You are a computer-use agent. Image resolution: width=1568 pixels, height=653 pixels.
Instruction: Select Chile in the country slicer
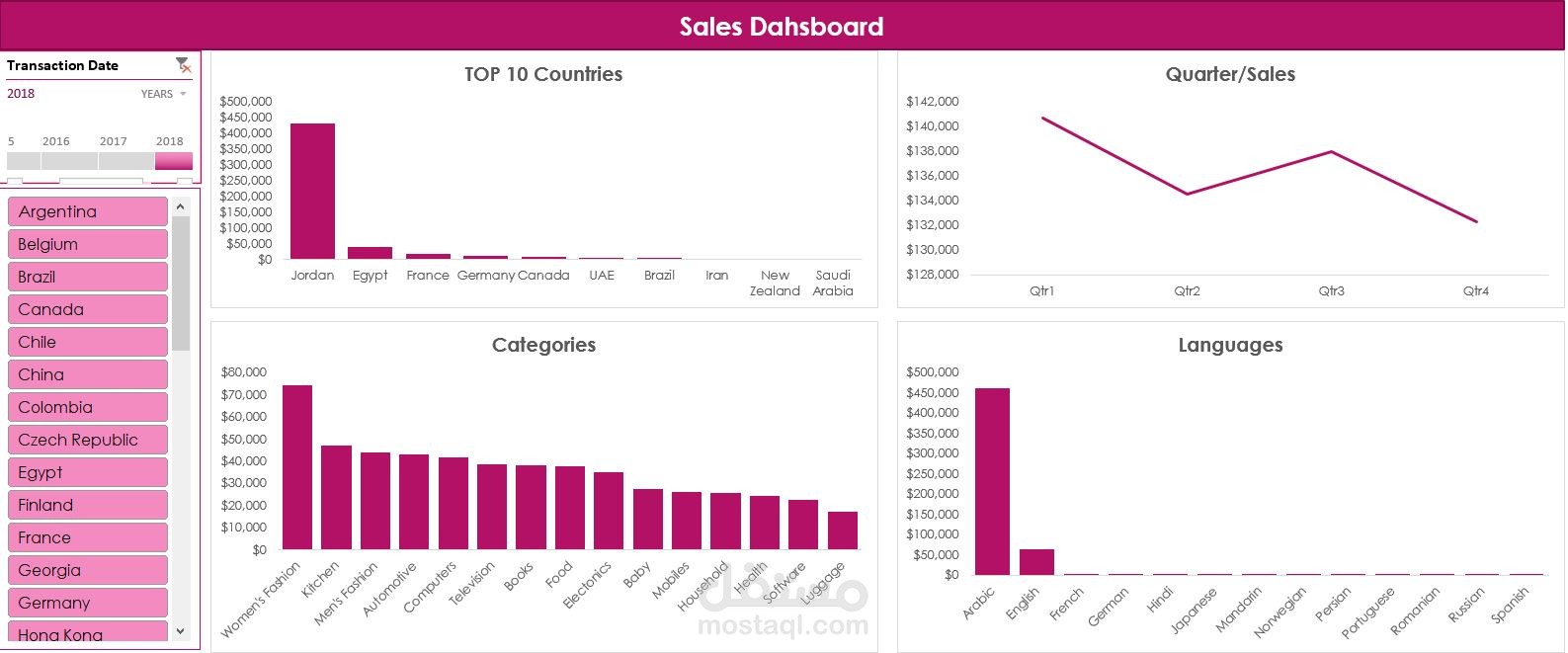(87, 342)
